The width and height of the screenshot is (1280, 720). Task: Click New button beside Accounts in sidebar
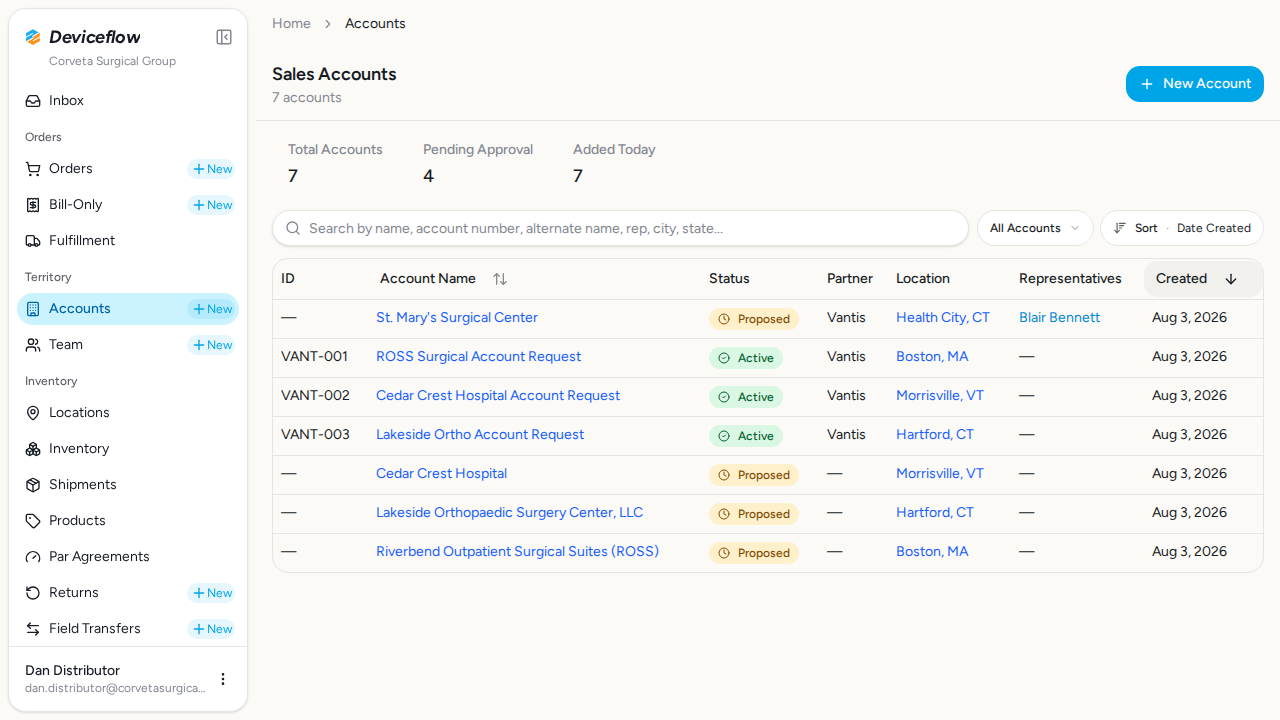[x=212, y=309]
